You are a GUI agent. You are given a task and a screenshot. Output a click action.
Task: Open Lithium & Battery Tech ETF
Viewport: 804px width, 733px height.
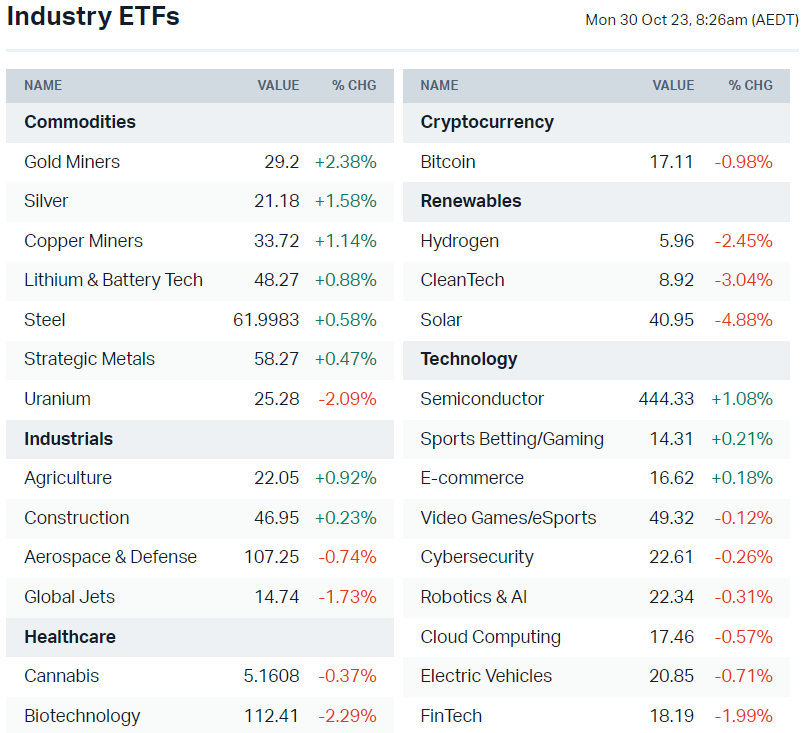(113, 280)
